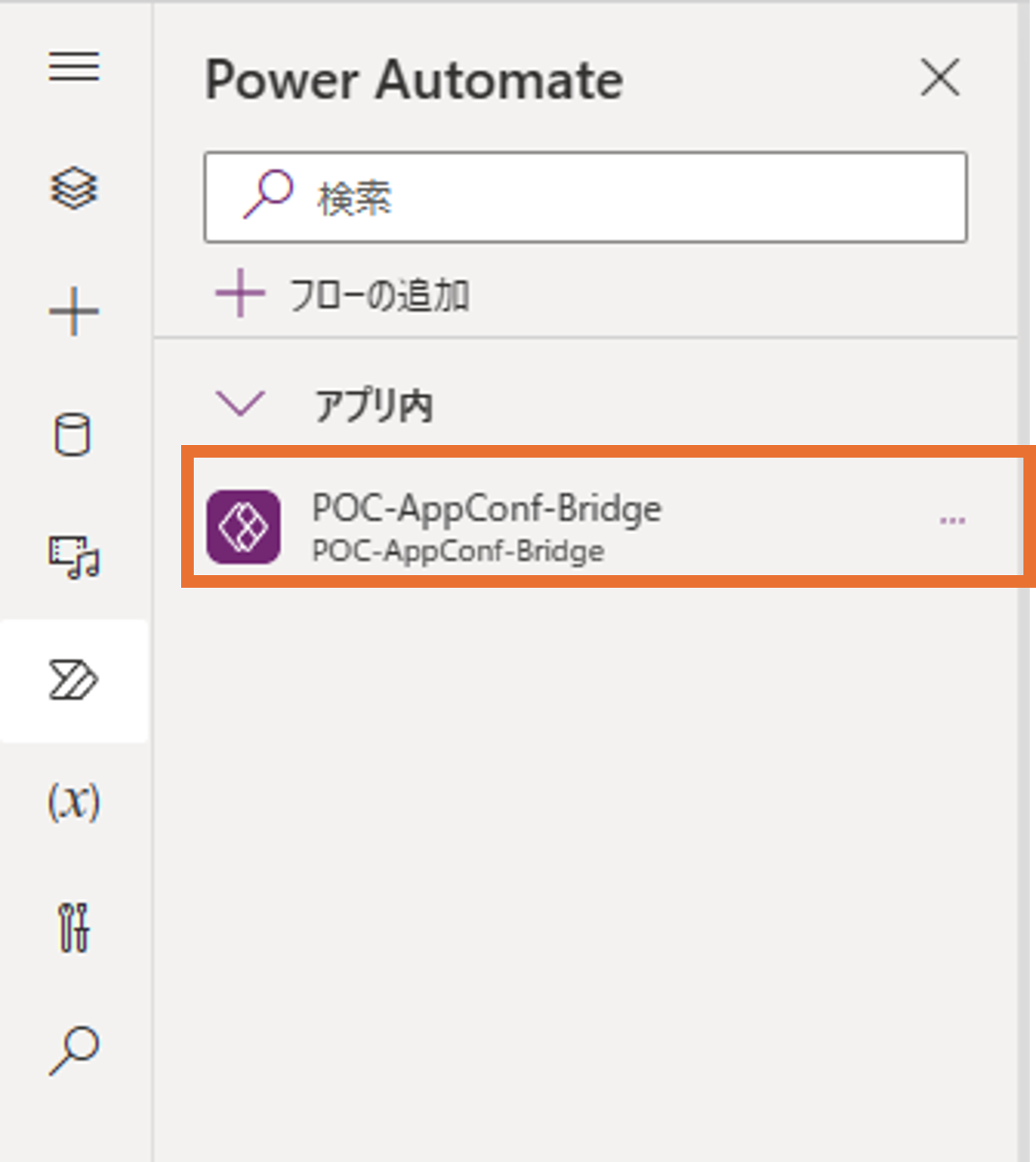The width and height of the screenshot is (1036, 1162).
Task: Close the Power Automate pane
Action: point(940,78)
